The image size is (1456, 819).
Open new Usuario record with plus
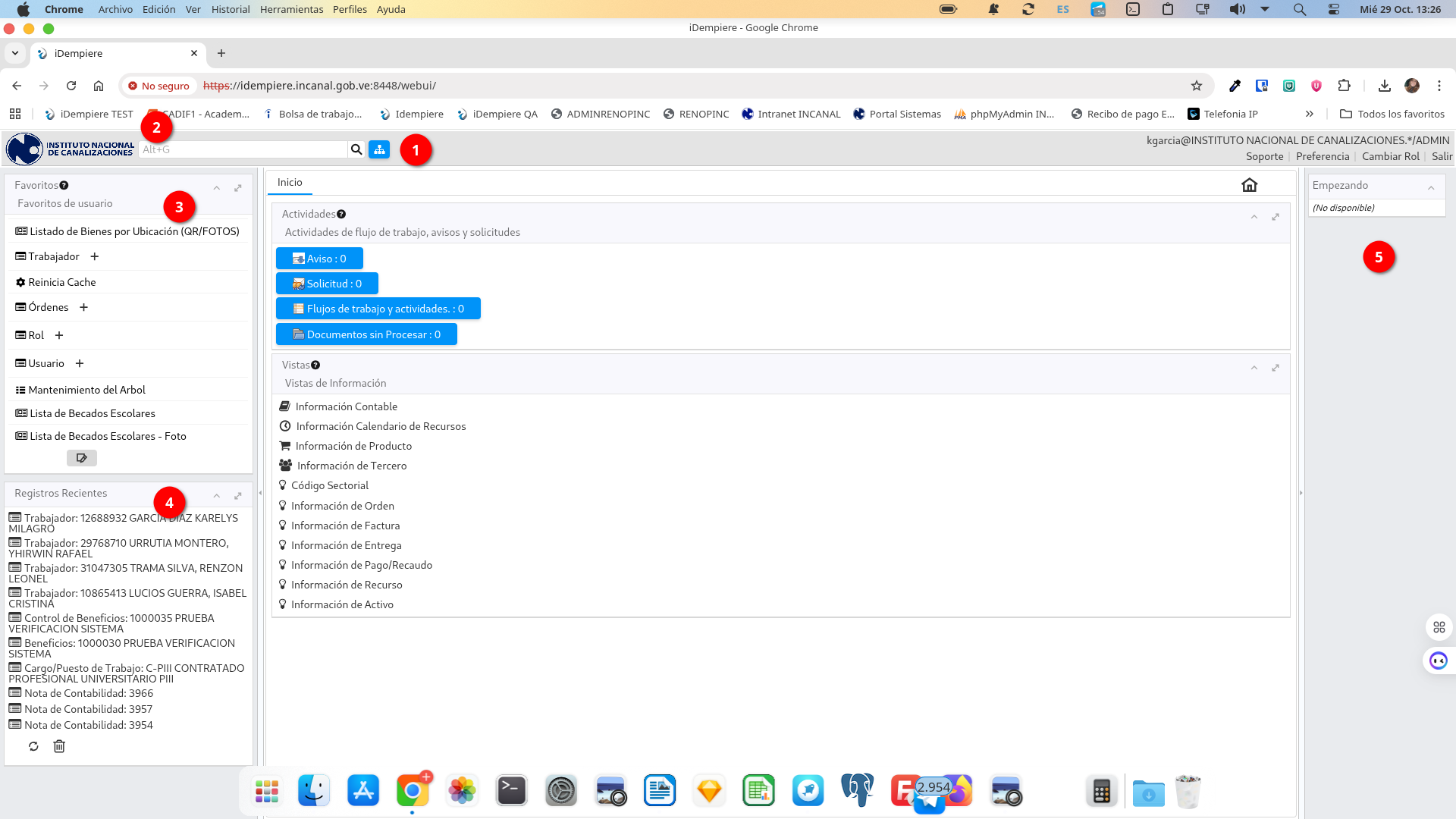(x=80, y=363)
